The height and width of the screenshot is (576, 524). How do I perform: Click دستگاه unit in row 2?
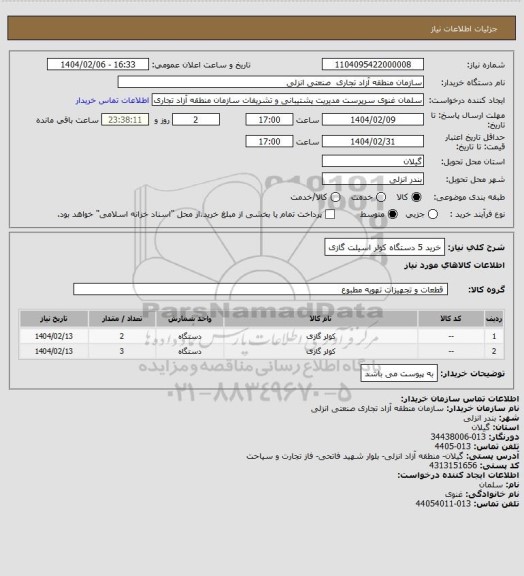pyautogui.click(x=190, y=351)
